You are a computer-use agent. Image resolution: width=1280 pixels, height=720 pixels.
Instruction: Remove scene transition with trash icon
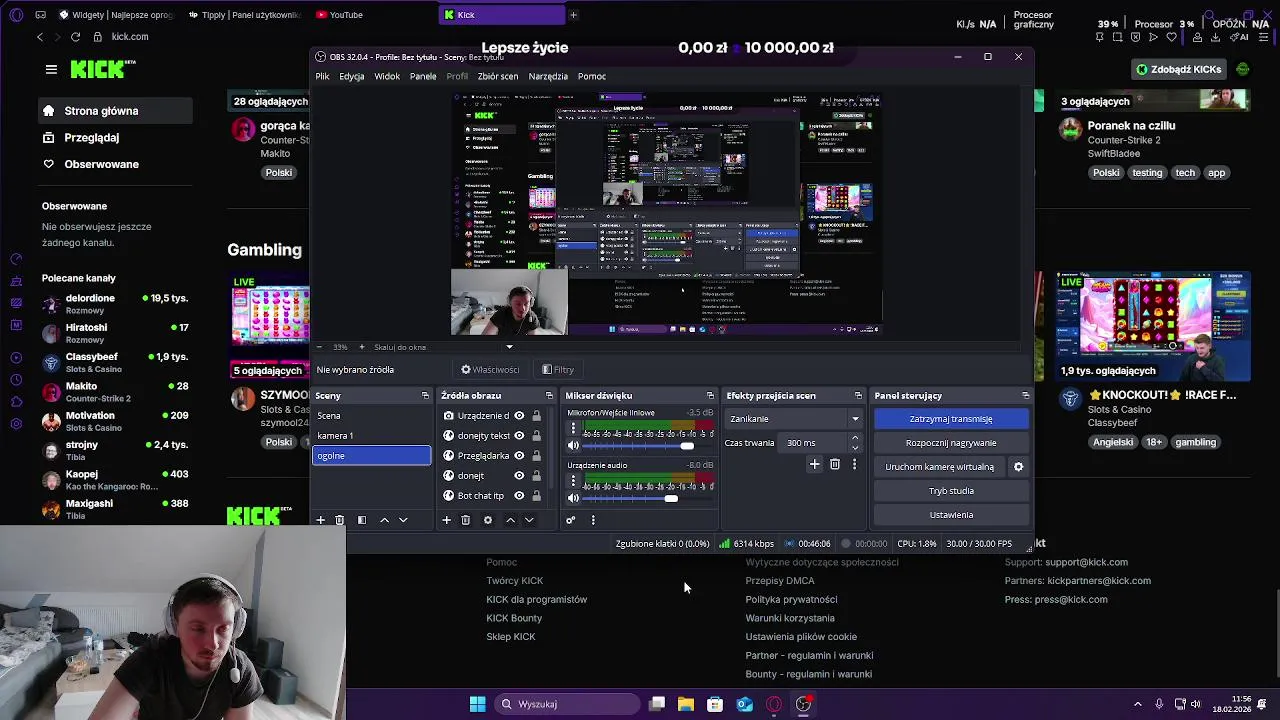coord(835,464)
